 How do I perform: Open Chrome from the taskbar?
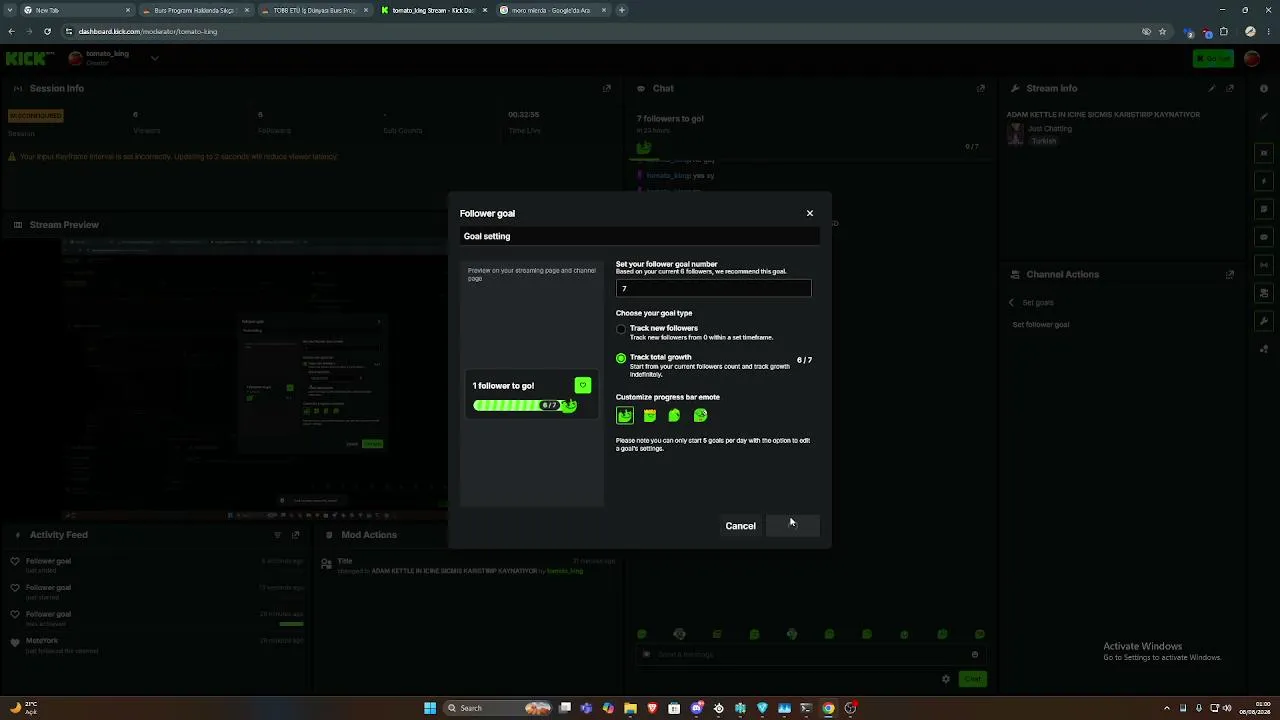coord(828,708)
